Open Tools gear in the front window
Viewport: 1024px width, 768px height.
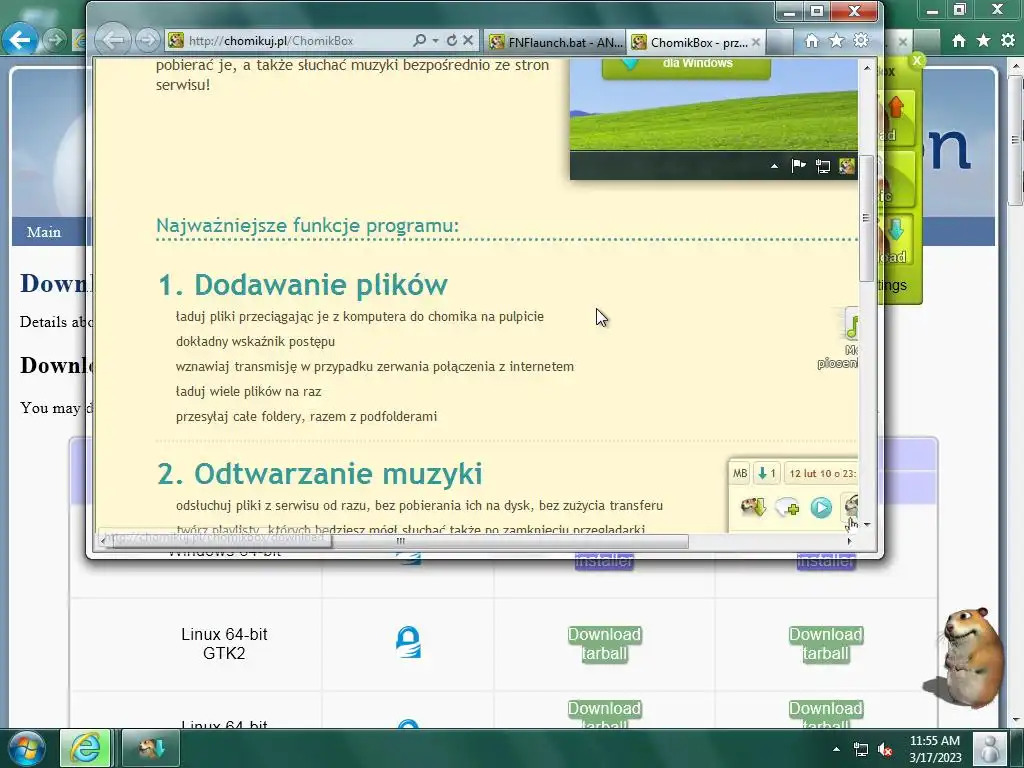[861, 41]
